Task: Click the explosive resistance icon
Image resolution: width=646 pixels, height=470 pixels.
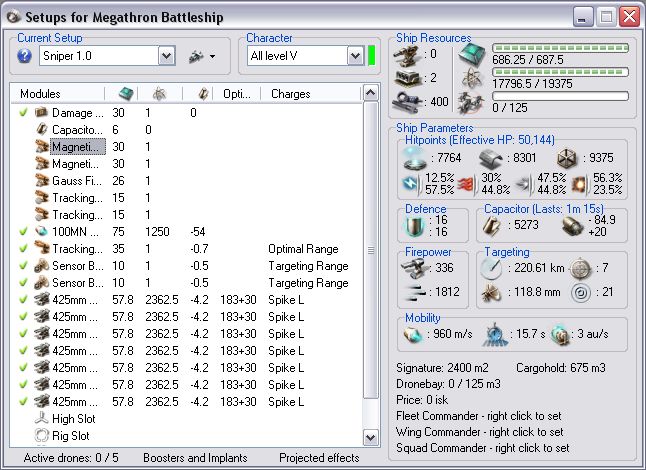Action: [580, 184]
